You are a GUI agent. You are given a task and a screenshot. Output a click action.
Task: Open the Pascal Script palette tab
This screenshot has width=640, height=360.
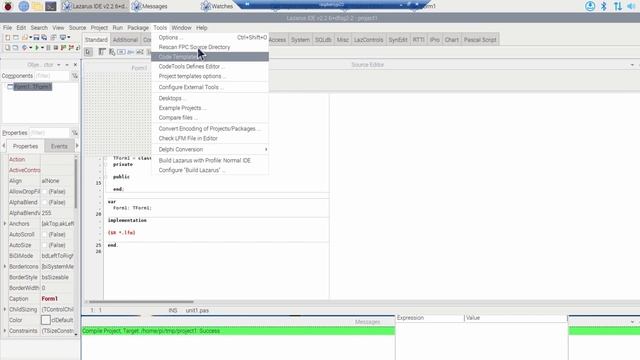(x=480, y=40)
